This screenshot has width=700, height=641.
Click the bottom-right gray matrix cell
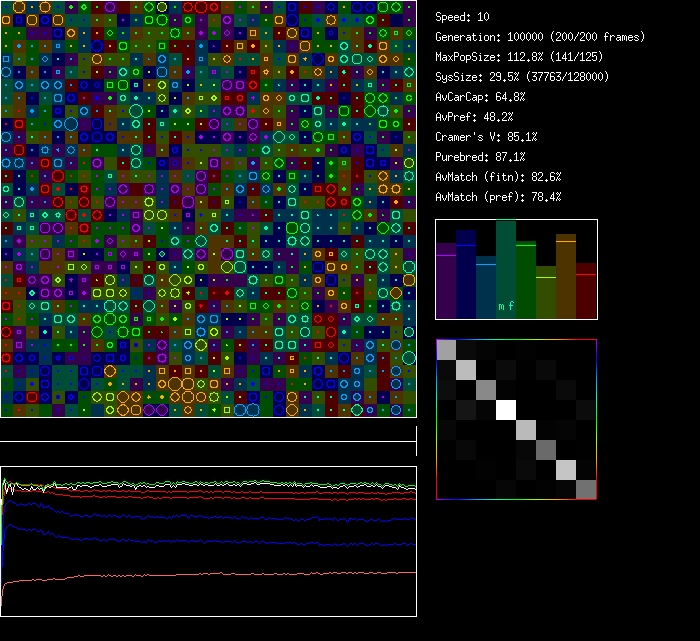tap(586, 489)
